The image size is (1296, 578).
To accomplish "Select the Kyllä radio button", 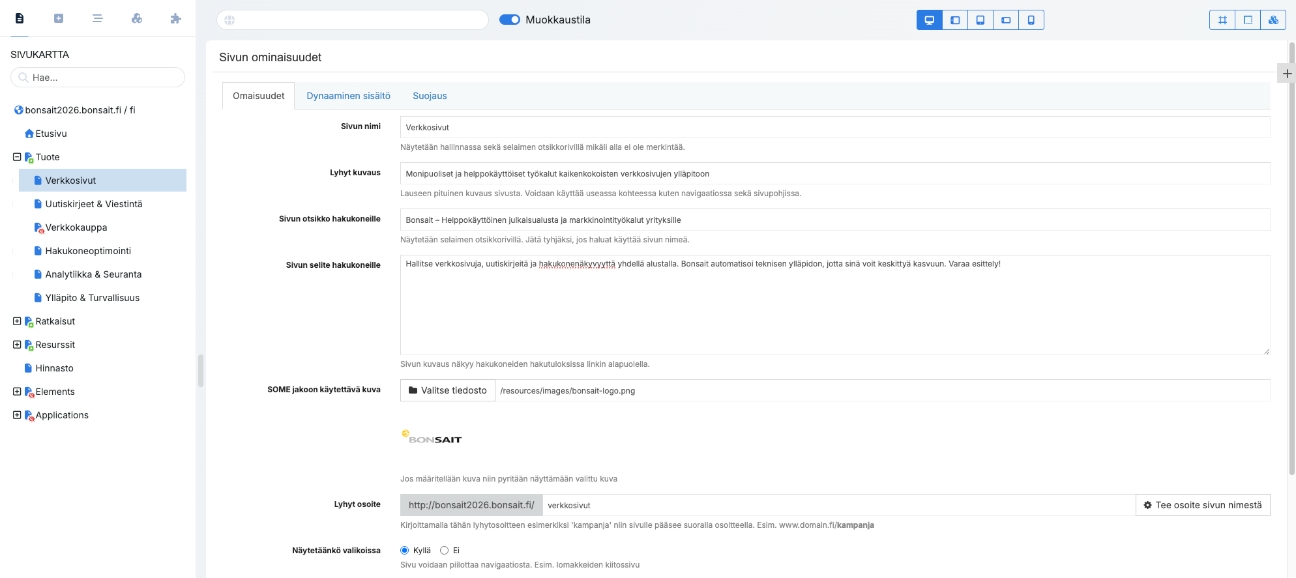I will pyautogui.click(x=405, y=550).
